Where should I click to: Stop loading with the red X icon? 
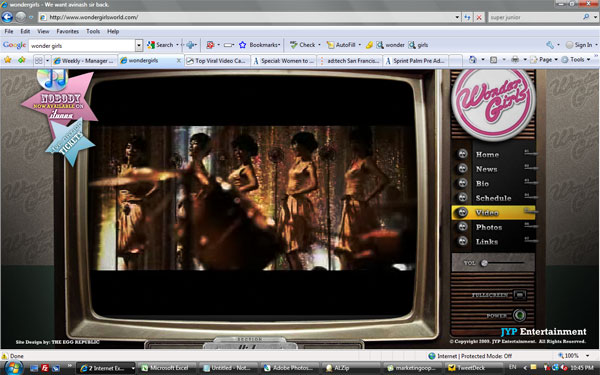coord(479,17)
